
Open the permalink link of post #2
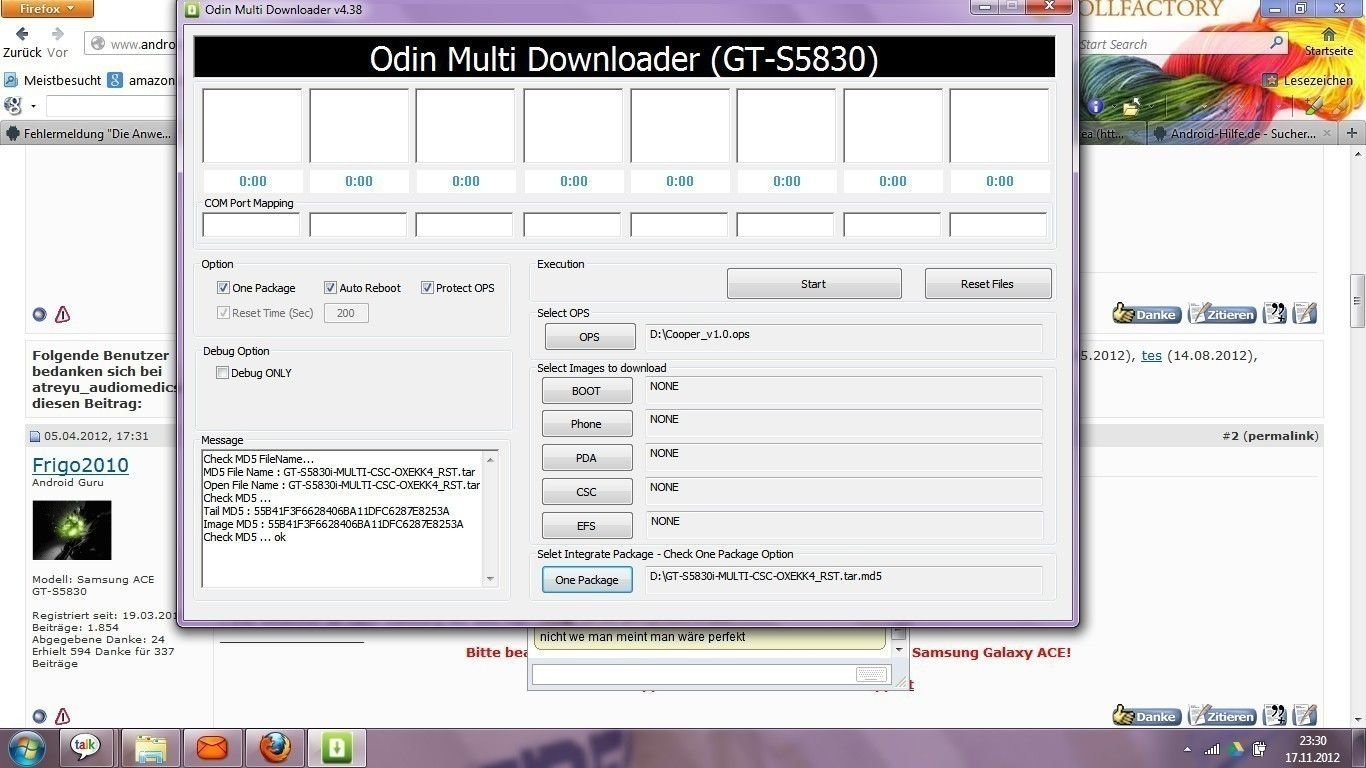pyautogui.click(x=1281, y=436)
